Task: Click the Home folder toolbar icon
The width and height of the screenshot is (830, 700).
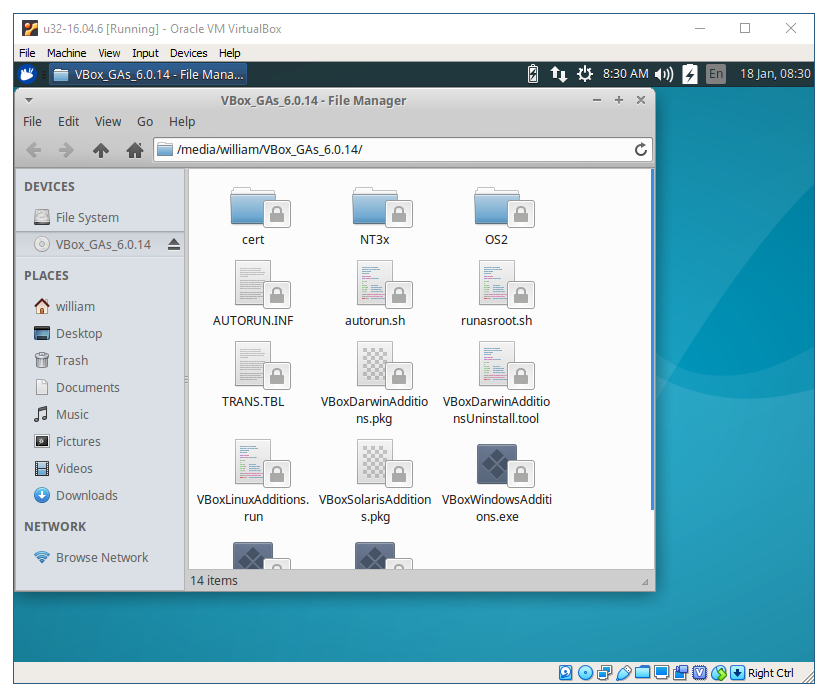Action: coord(135,150)
